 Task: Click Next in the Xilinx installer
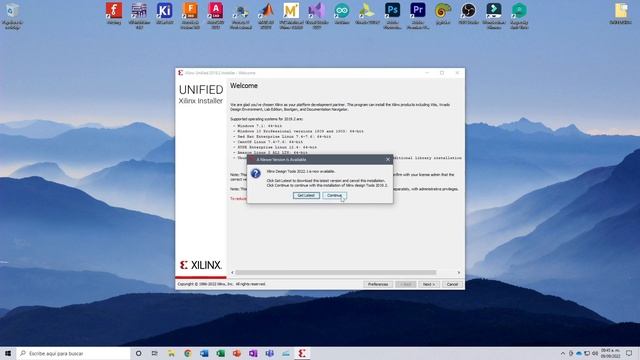[x=429, y=284]
